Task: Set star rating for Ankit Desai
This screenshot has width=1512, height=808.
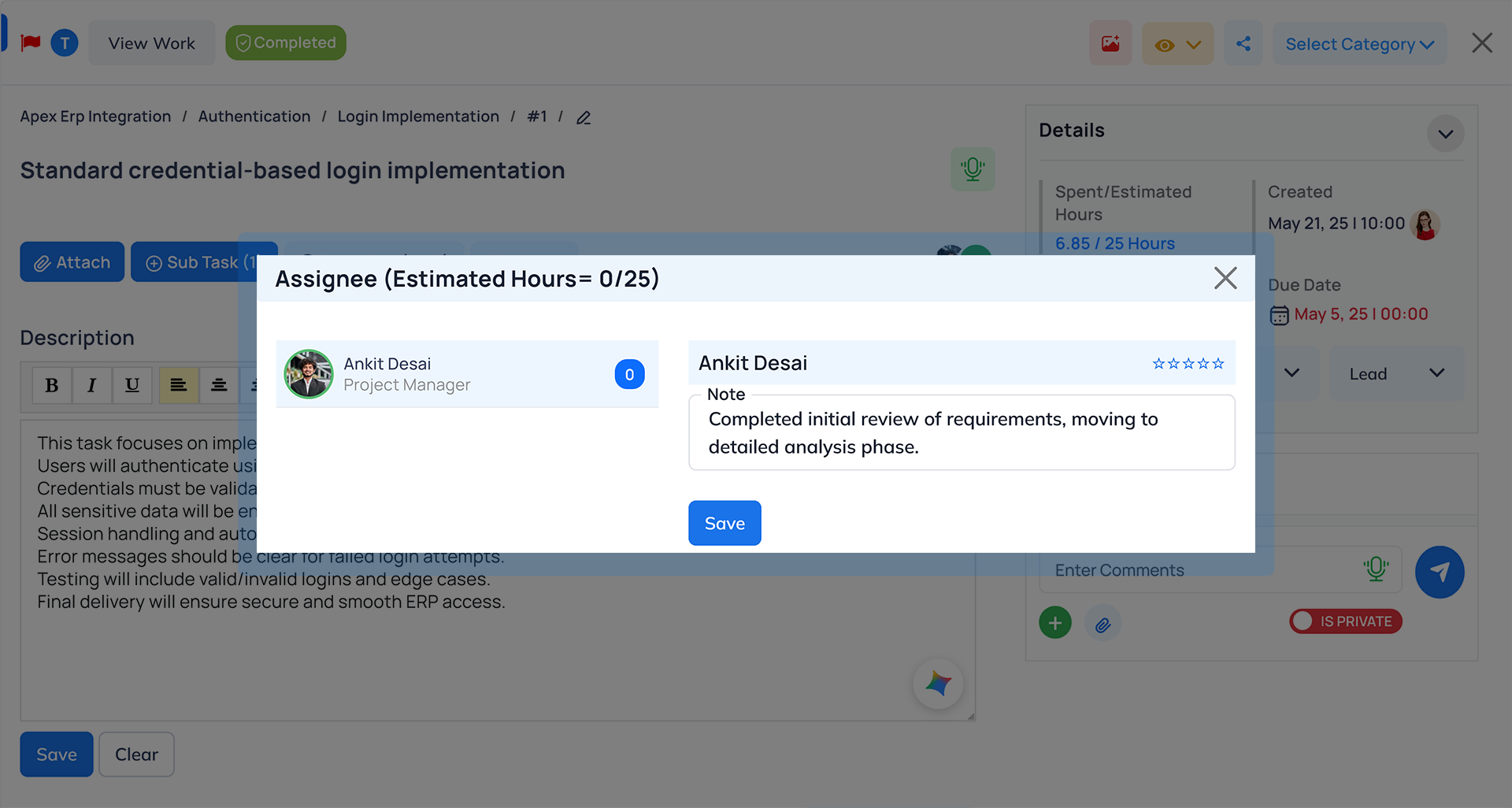Action: [1188, 363]
